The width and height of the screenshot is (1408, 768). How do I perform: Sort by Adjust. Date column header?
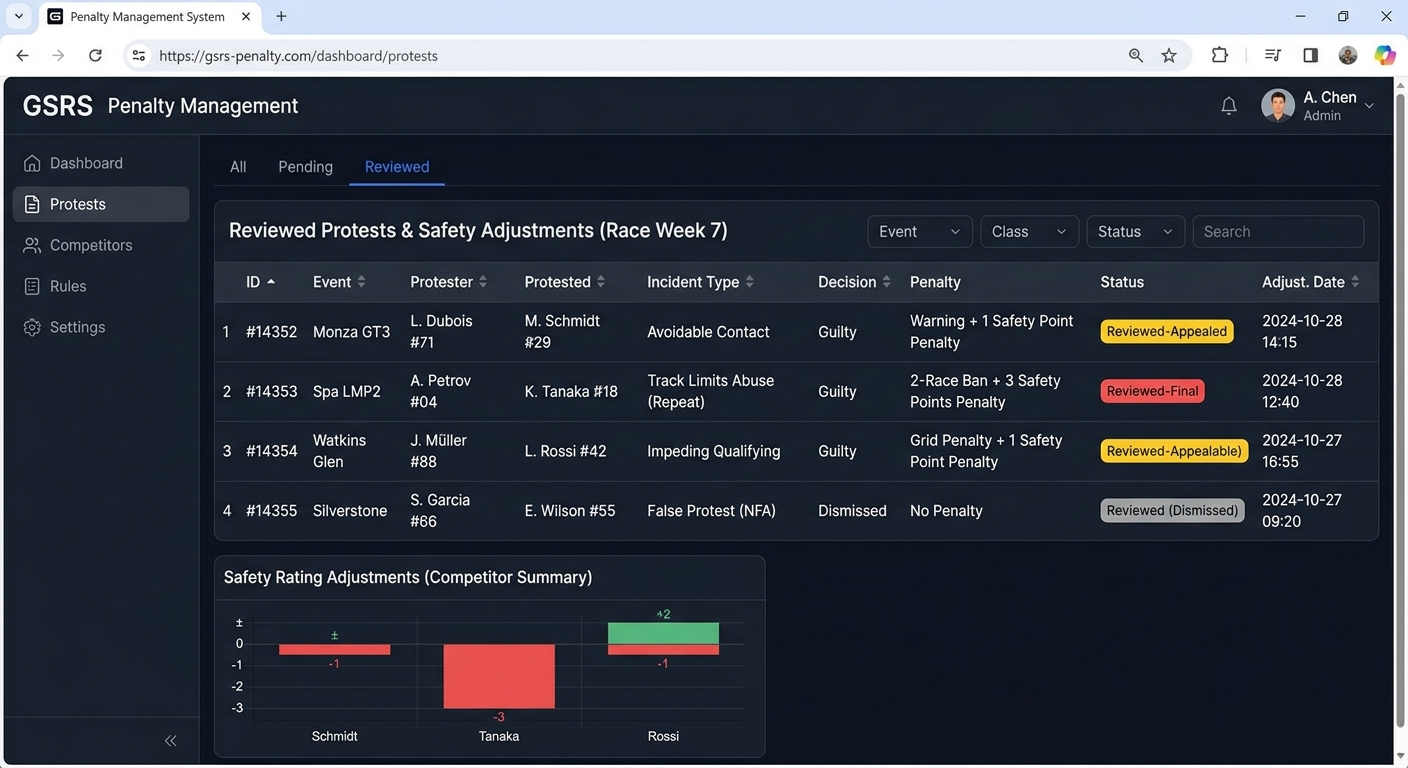1311,282
